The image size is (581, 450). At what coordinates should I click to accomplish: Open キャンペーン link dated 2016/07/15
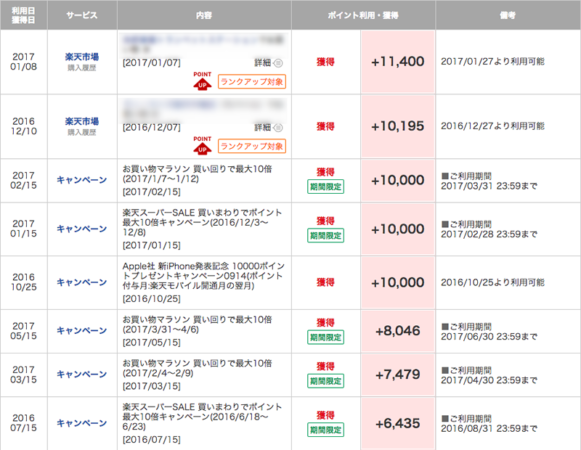coord(82,423)
